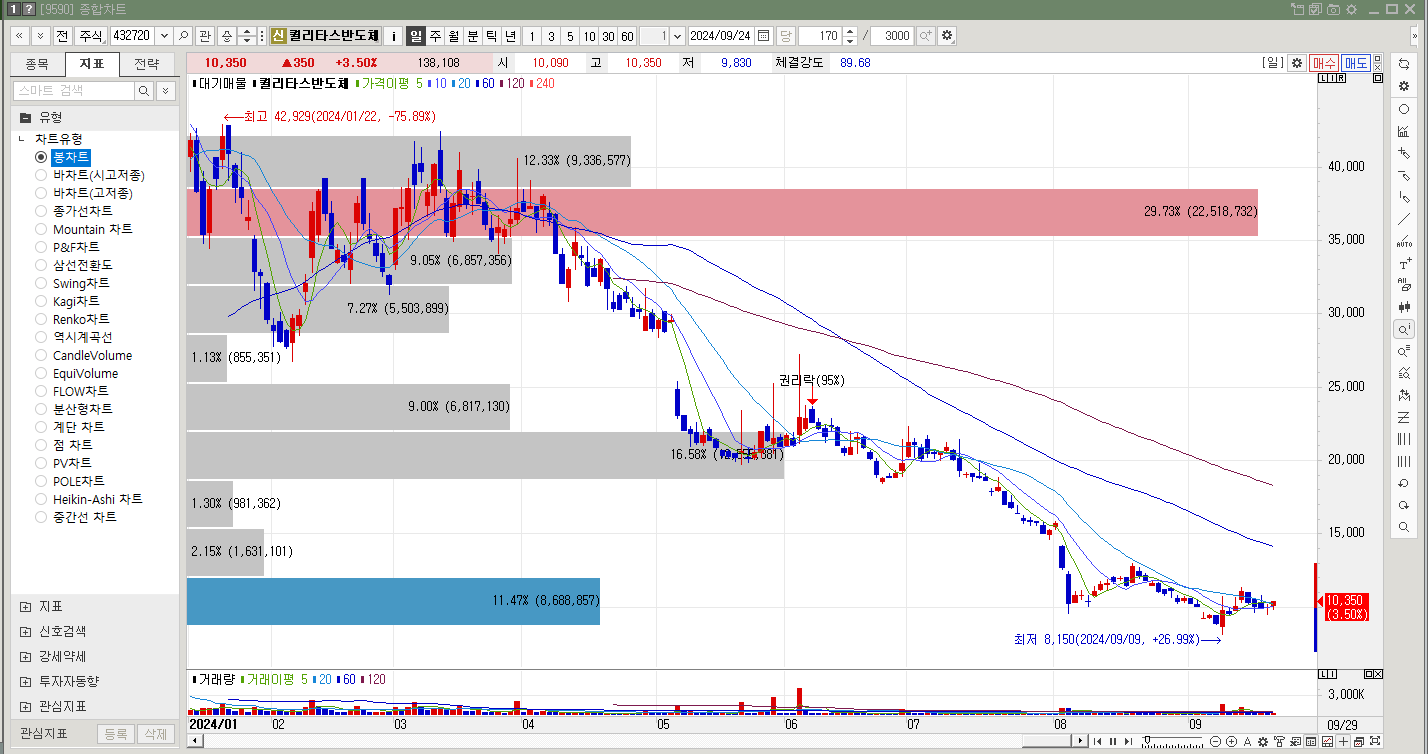Click the 등록 button
The image size is (1428, 754).
click(115, 734)
